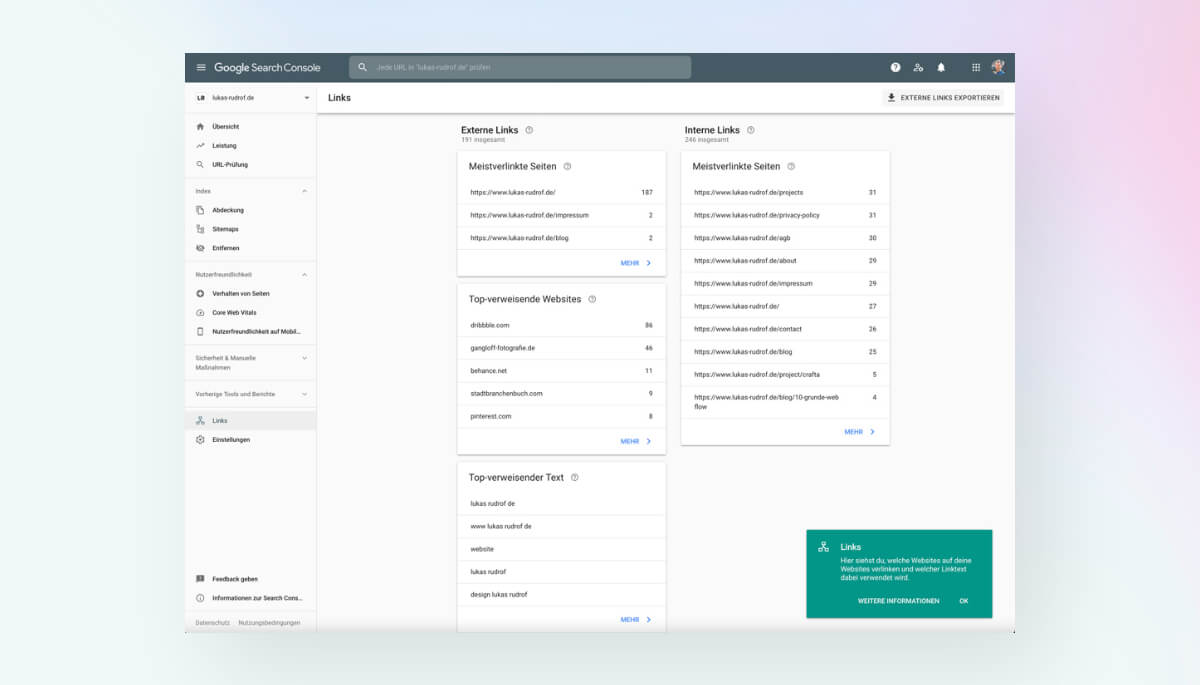Open the Google apps grid
The height and width of the screenshot is (685, 1200).
point(976,67)
